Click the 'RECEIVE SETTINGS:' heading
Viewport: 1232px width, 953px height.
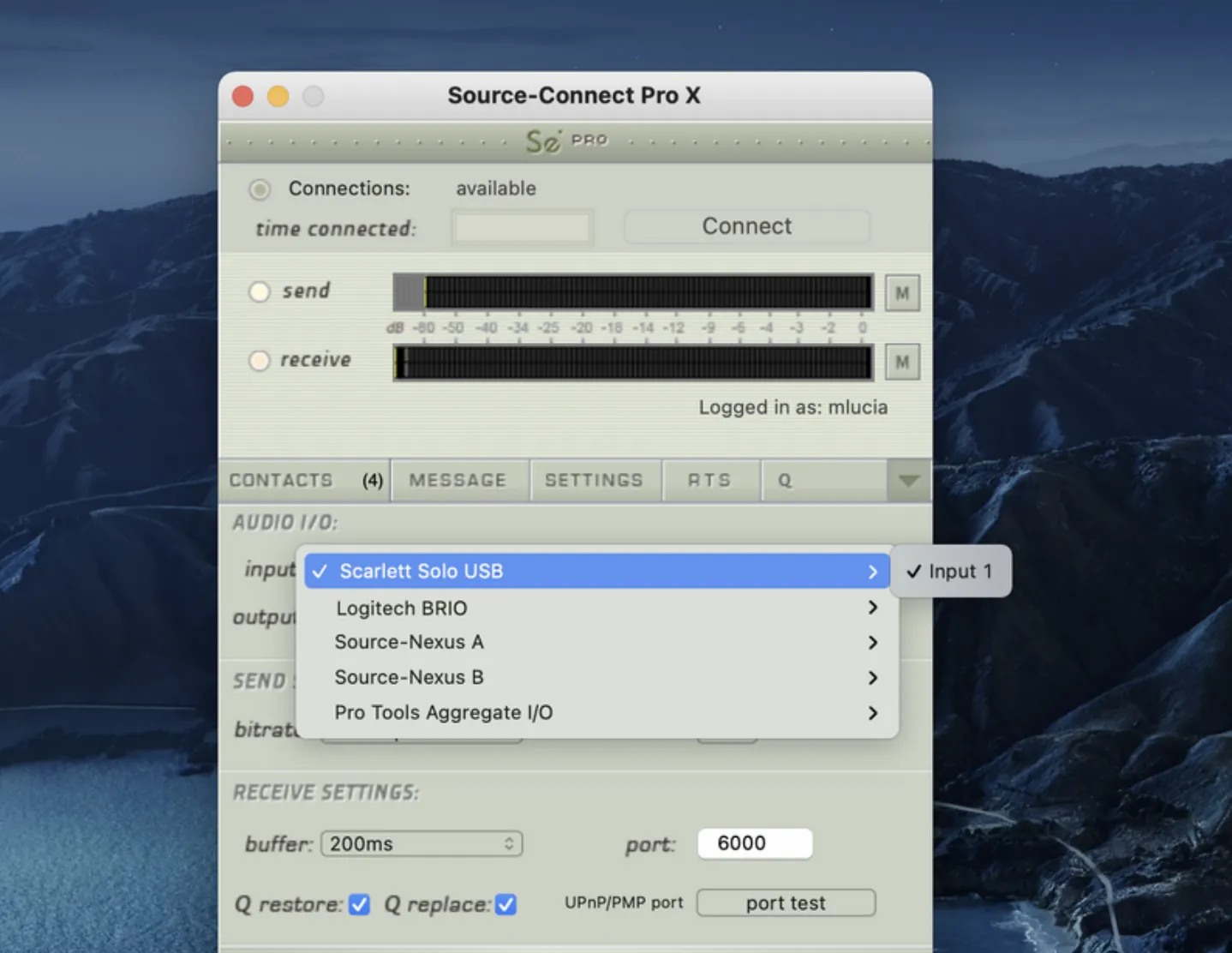click(326, 793)
